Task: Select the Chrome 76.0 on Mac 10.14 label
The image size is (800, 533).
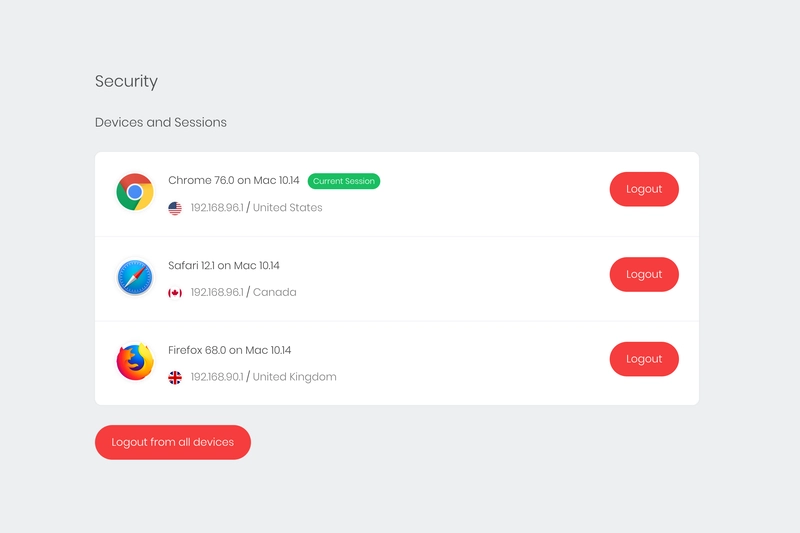Action: [x=234, y=181]
